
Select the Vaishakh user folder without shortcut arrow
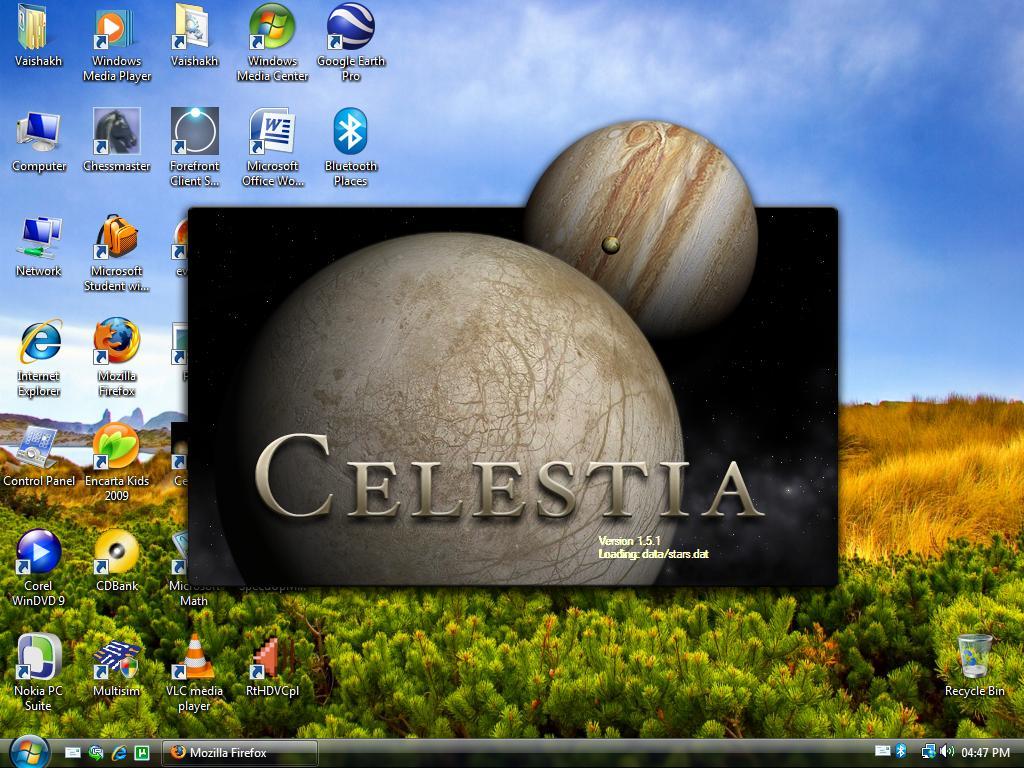[x=39, y=37]
